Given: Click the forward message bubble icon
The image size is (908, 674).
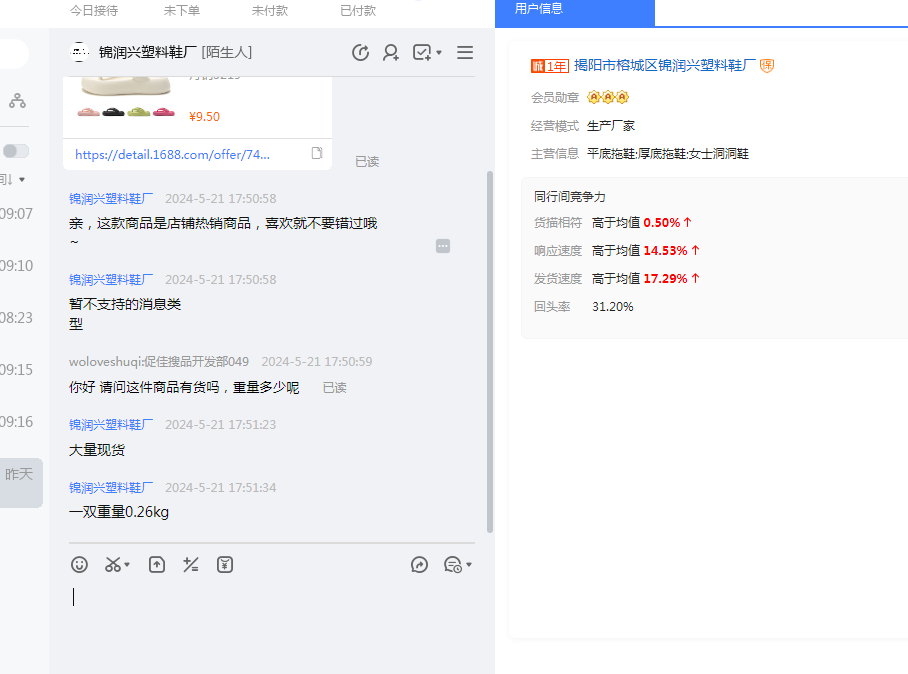Looking at the screenshot, I should (x=420, y=565).
